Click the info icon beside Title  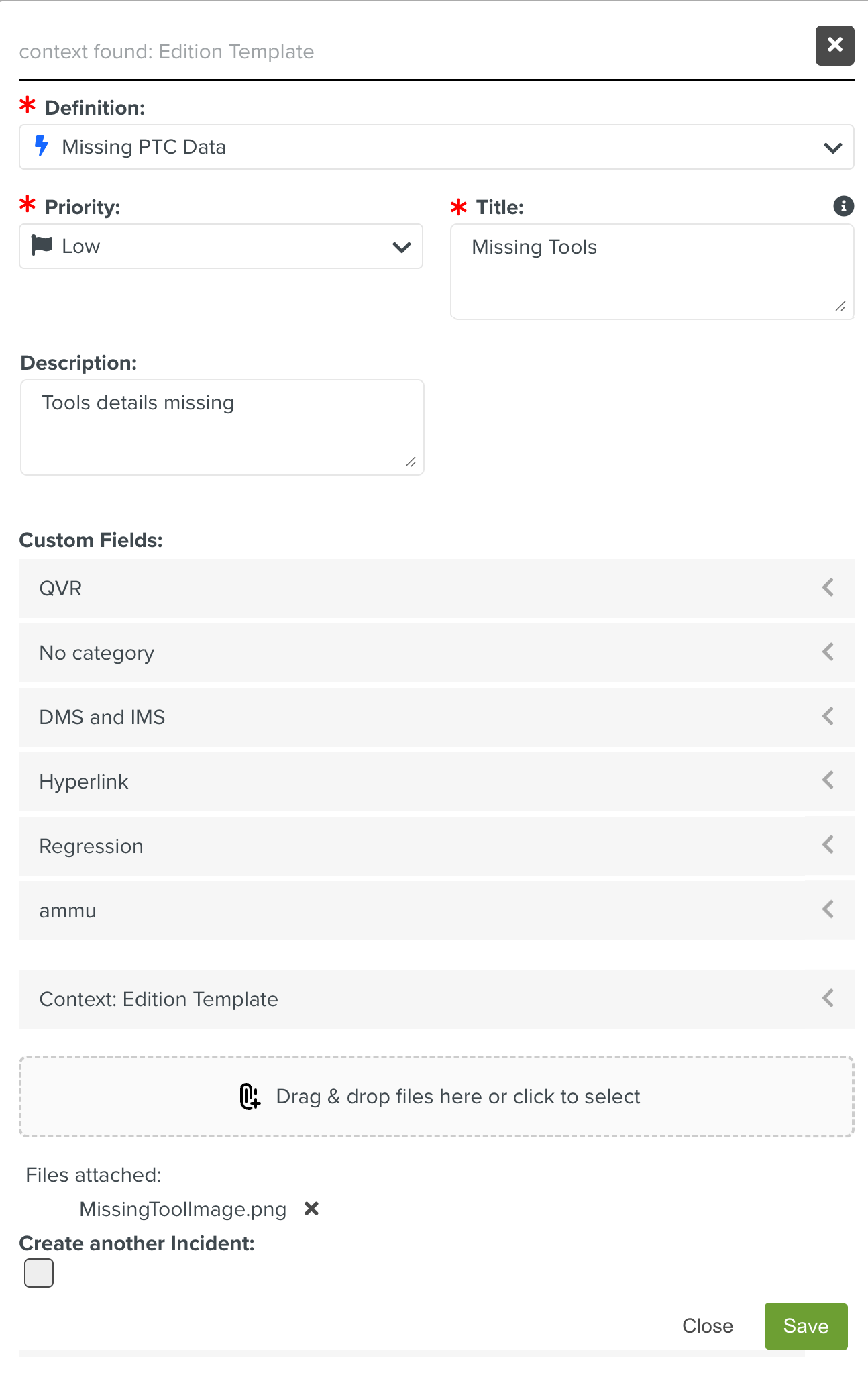843,206
